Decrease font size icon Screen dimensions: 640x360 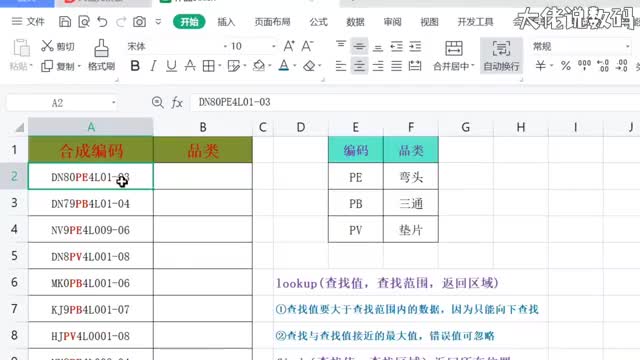[x=307, y=46]
